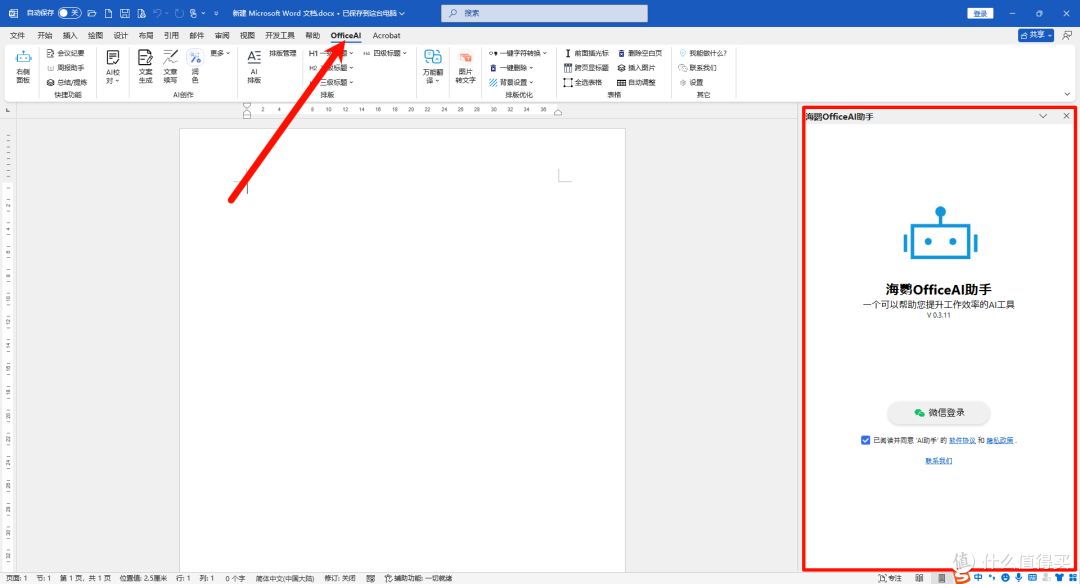Open the 软件协议 link
This screenshot has width=1080, height=584.
[962, 440]
